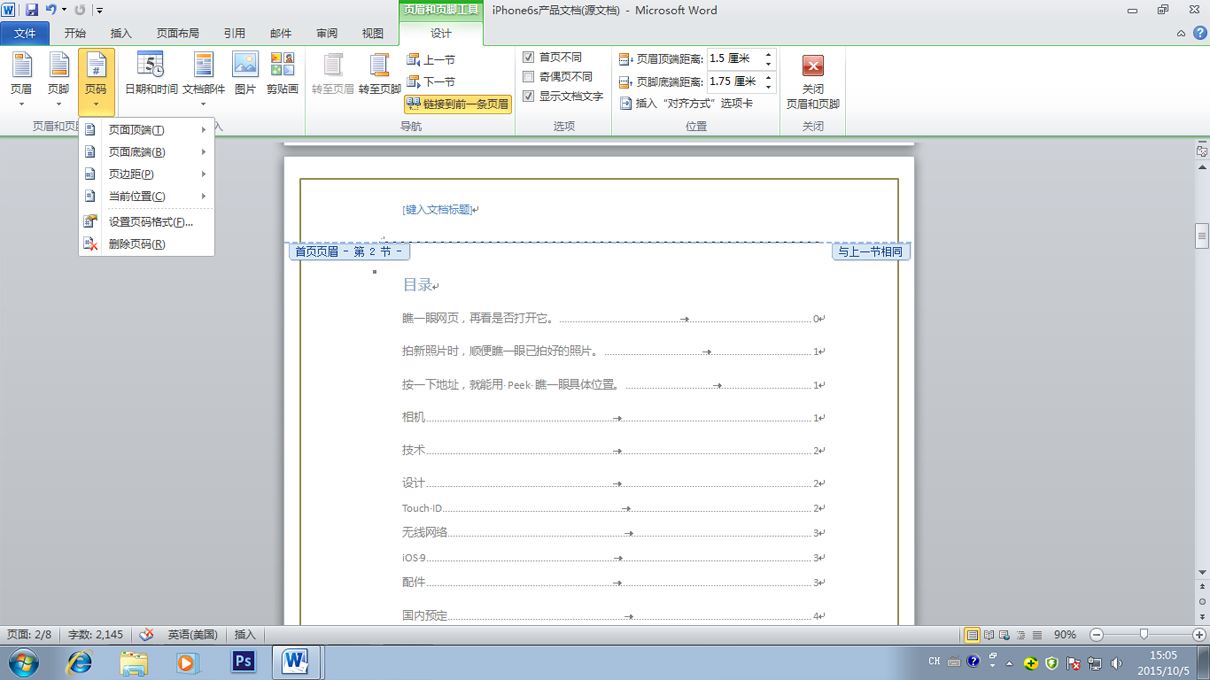The image size is (1210, 680).
Task: Open Photoshop from the taskbar
Action: [x=243, y=661]
